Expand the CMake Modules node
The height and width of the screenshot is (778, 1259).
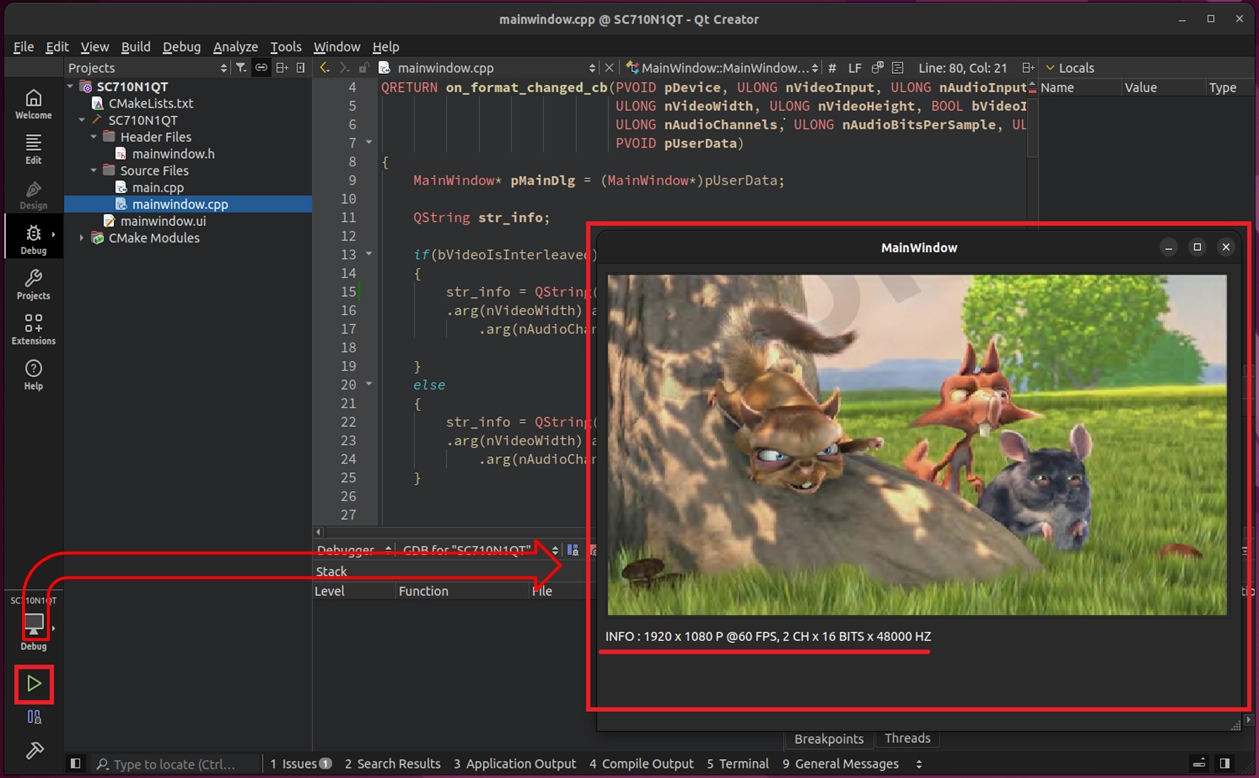[x=83, y=238]
